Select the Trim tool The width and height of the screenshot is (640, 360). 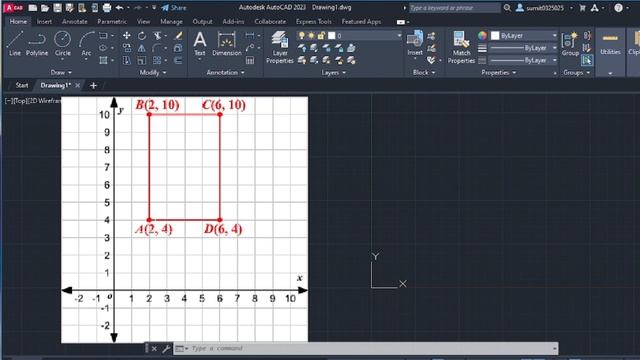click(157, 36)
